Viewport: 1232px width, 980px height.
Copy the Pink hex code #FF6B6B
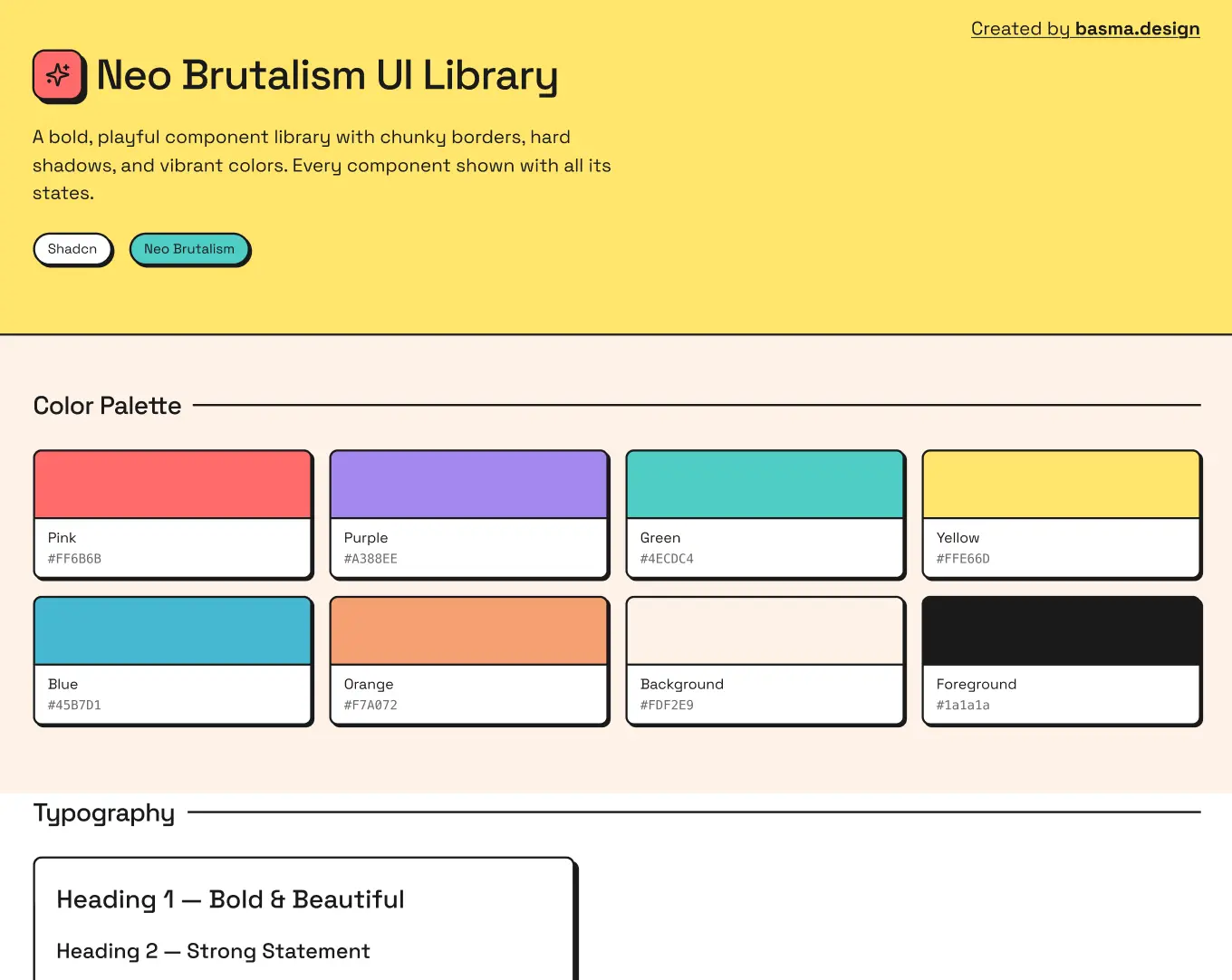click(74, 559)
